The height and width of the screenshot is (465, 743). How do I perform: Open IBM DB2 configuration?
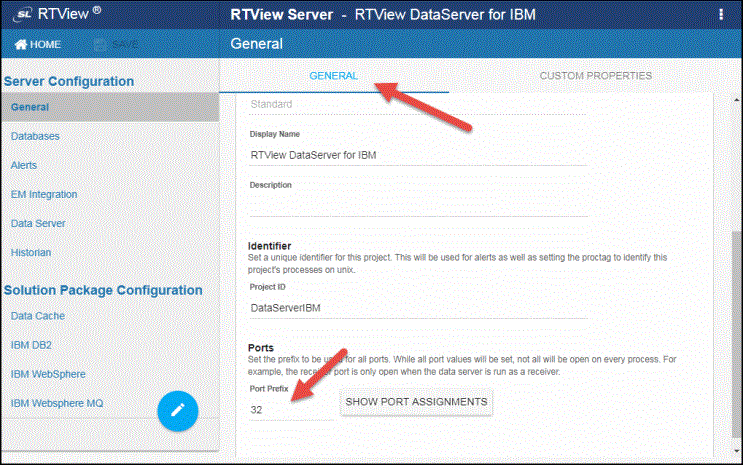(34, 345)
